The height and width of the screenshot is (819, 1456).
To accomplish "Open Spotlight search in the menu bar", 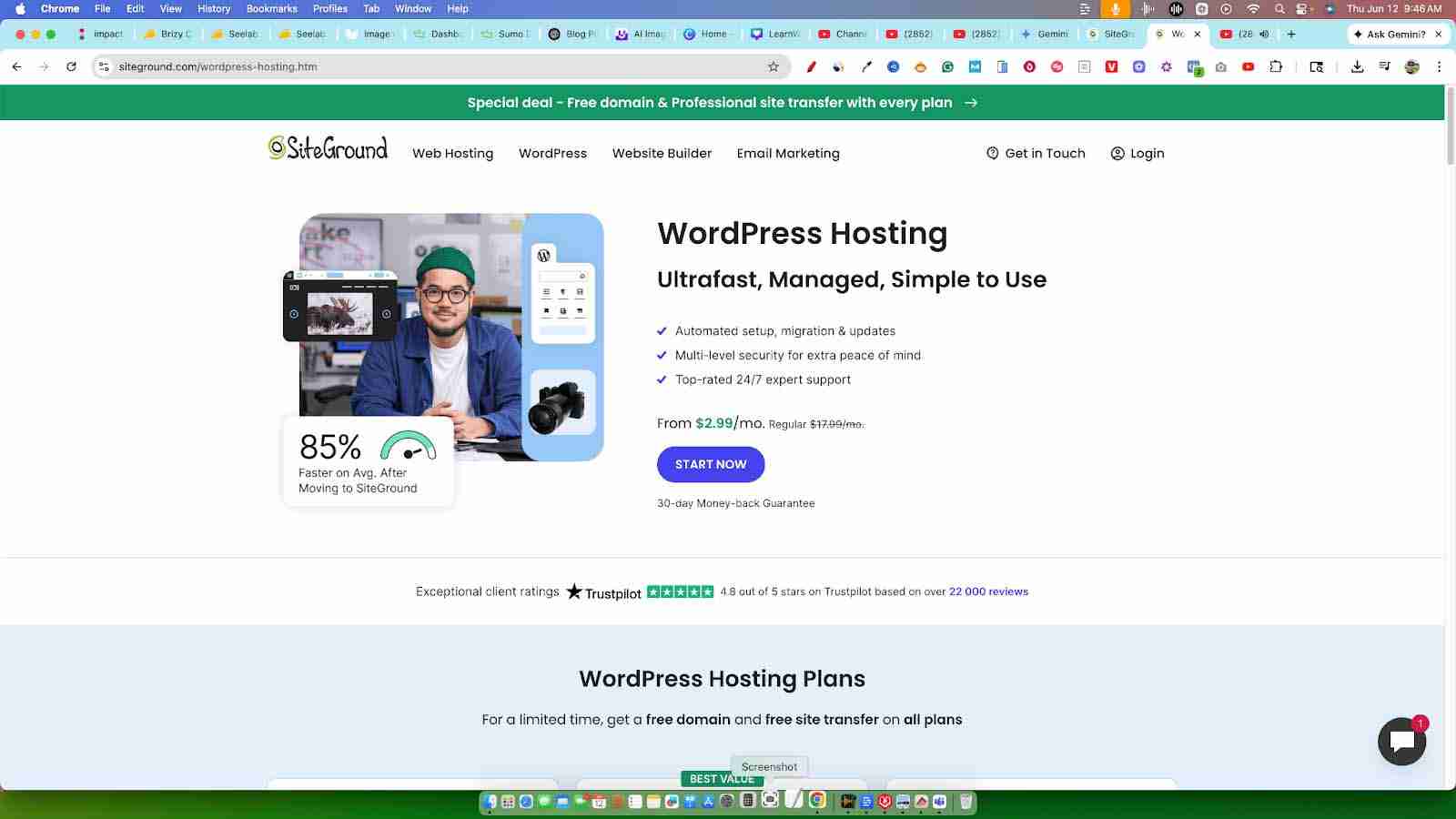I will [1279, 9].
